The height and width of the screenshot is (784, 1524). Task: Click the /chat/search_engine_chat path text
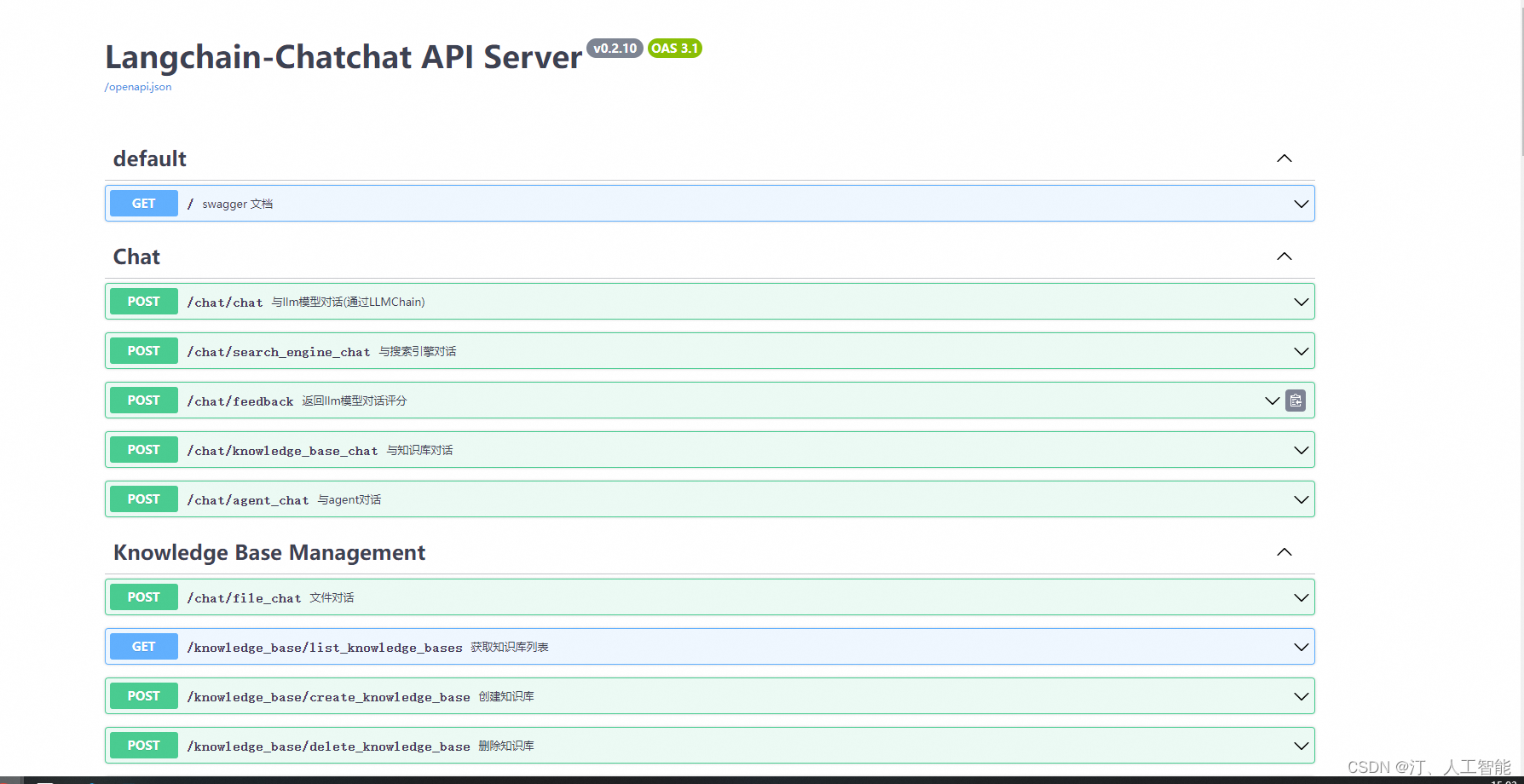click(279, 352)
